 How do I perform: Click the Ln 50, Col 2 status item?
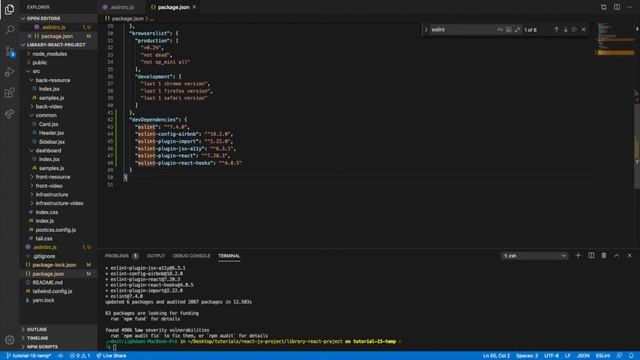coord(496,356)
